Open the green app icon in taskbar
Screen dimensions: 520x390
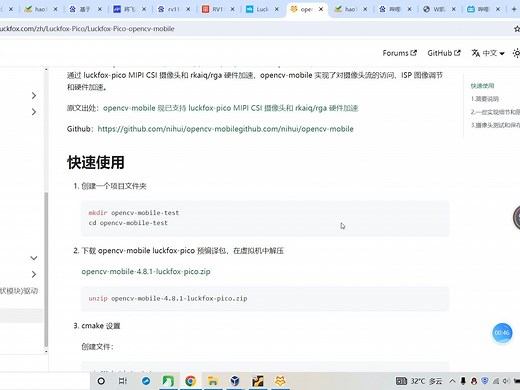pos(168,381)
